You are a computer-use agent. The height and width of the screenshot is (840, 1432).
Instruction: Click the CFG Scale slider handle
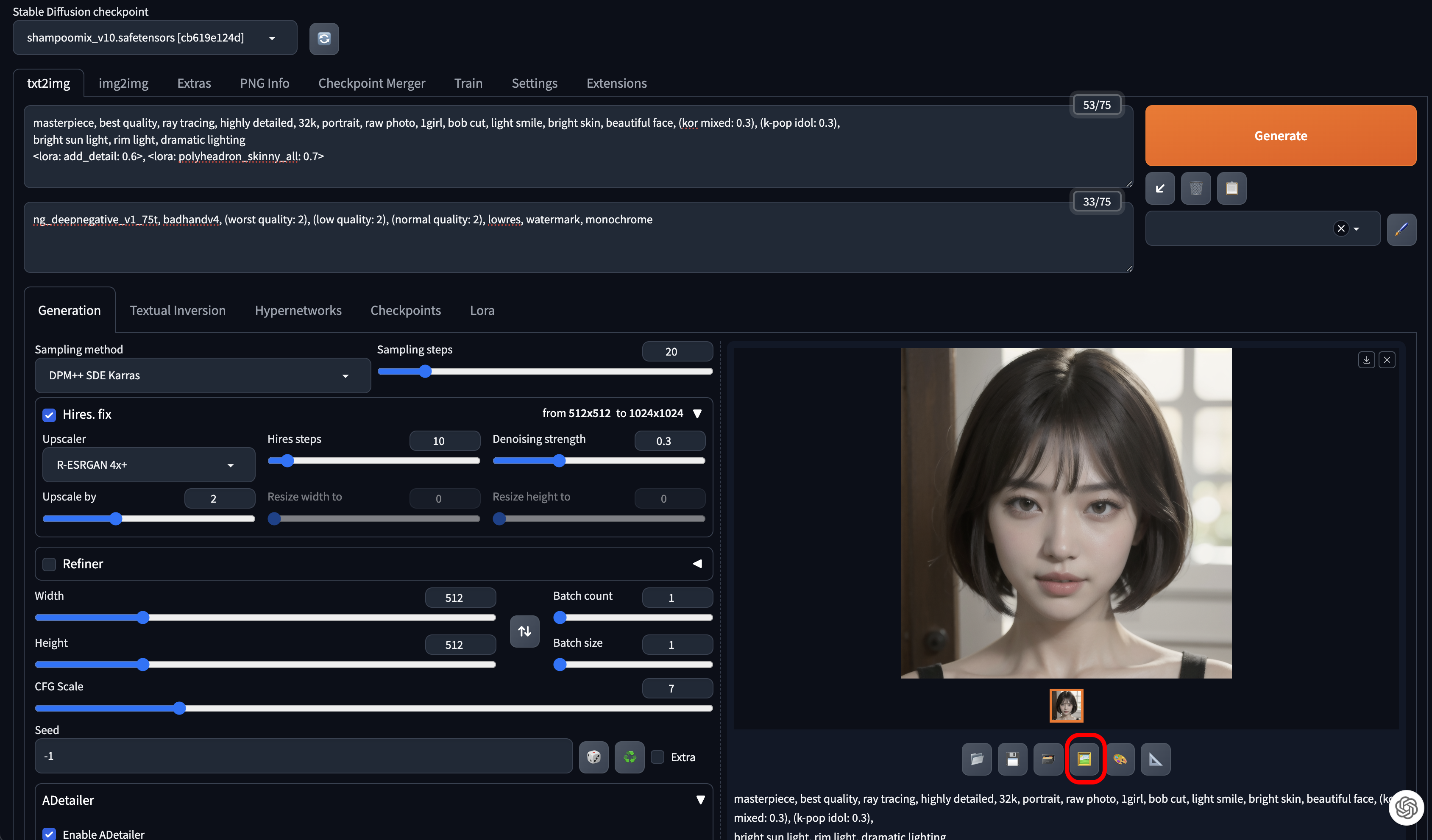pos(180,708)
